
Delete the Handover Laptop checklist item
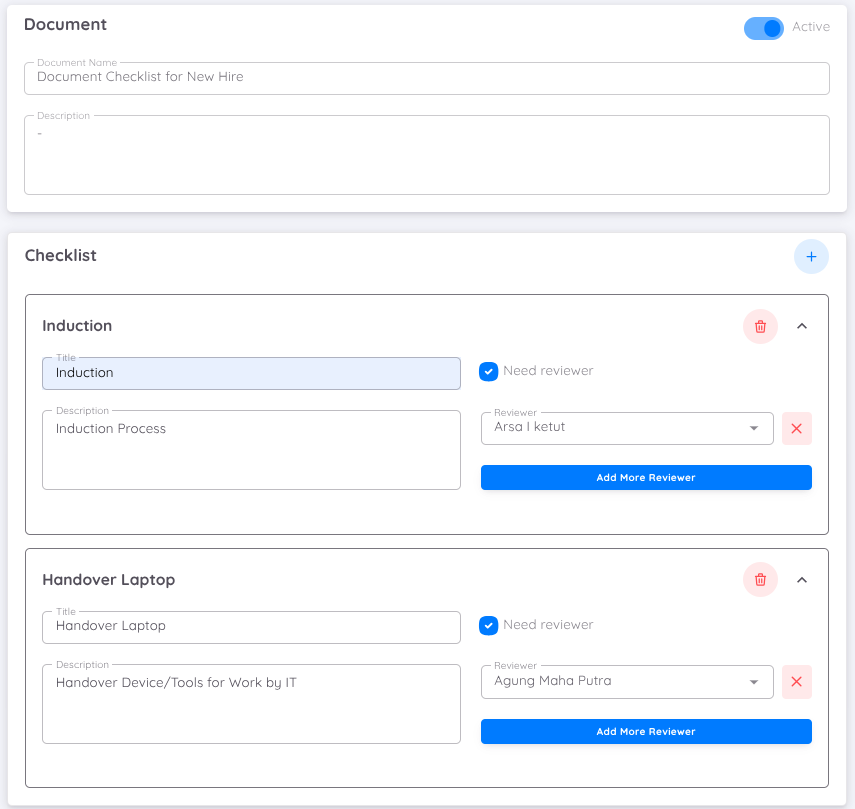coord(760,580)
